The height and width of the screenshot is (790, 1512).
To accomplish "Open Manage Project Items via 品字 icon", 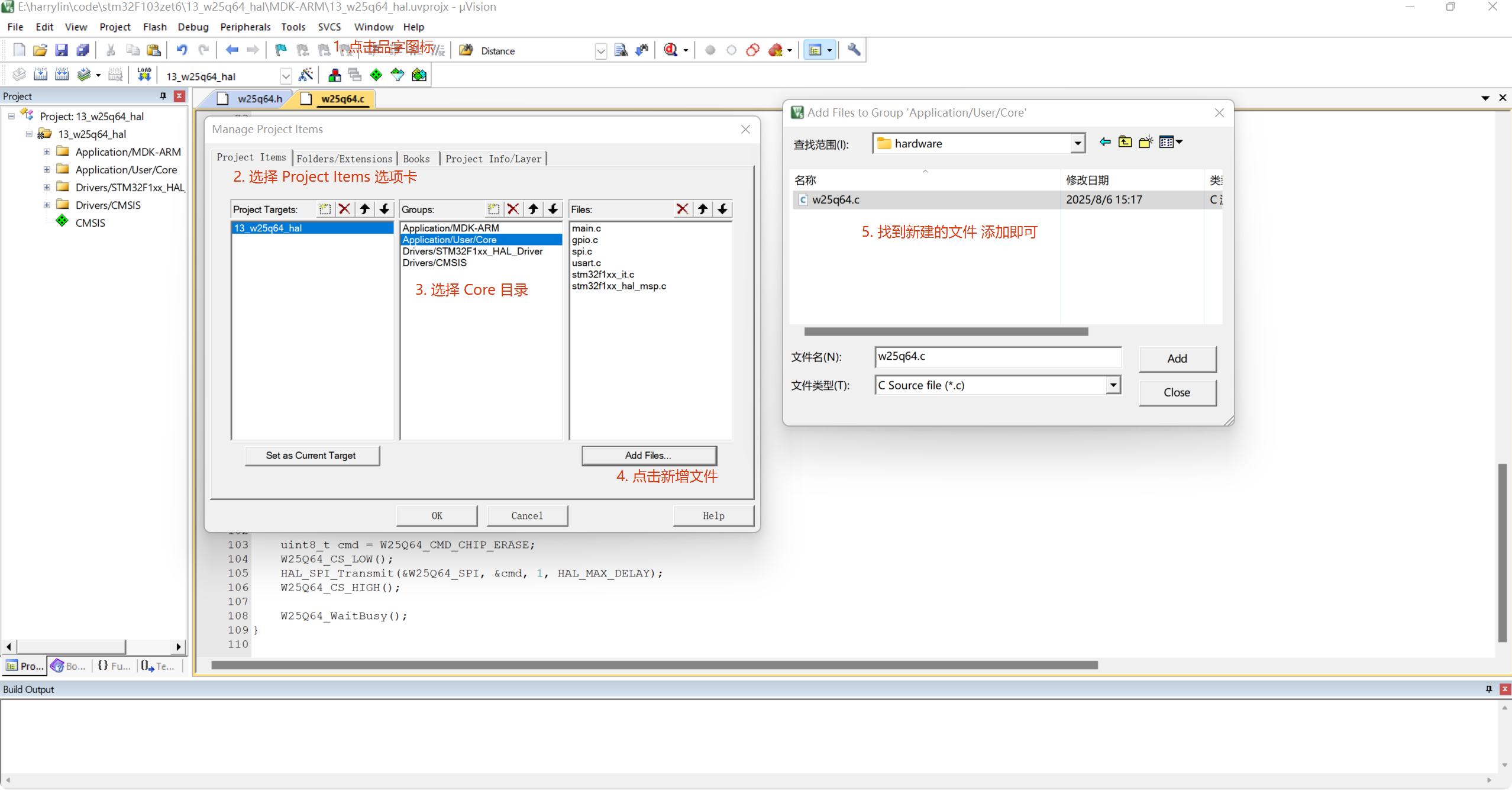I will (x=334, y=75).
